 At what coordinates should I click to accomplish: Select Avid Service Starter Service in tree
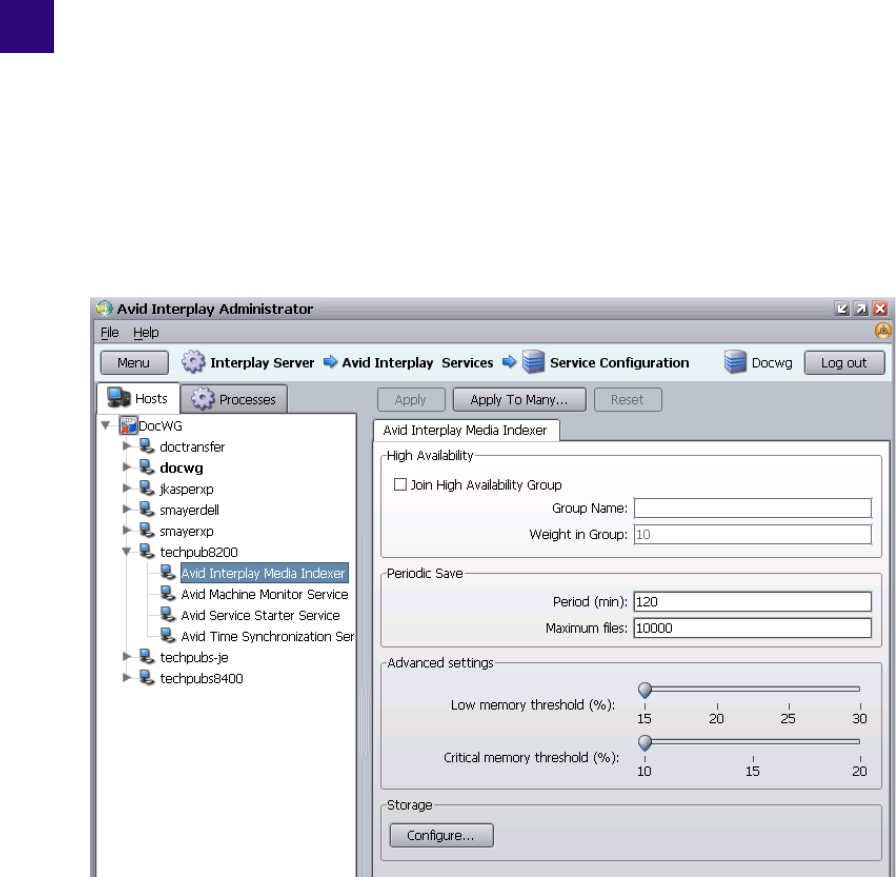click(260, 615)
